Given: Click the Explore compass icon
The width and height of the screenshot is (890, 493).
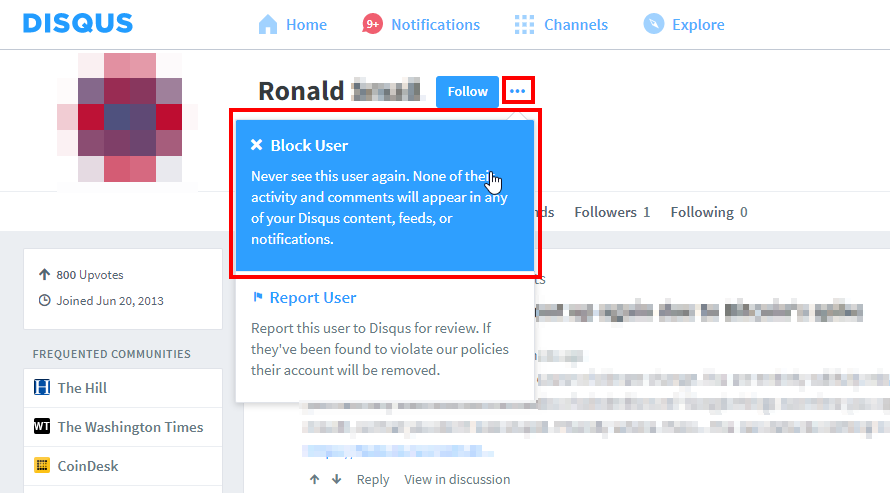Looking at the screenshot, I should (x=654, y=24).
